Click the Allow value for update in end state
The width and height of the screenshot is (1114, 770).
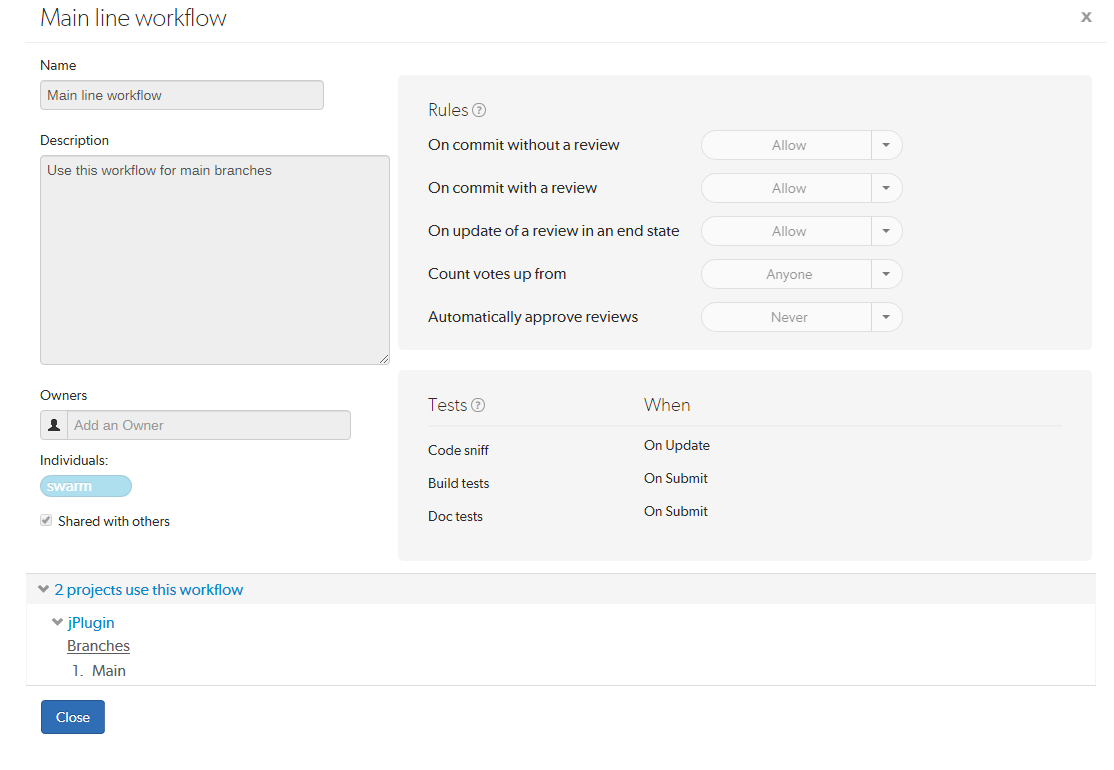[x=786, y=231]
